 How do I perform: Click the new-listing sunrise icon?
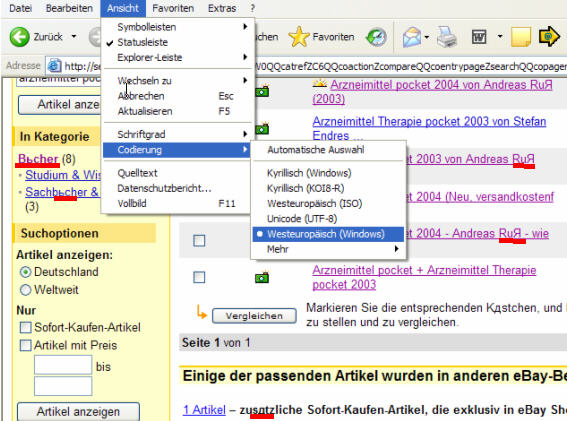click(x=320, y=83)
